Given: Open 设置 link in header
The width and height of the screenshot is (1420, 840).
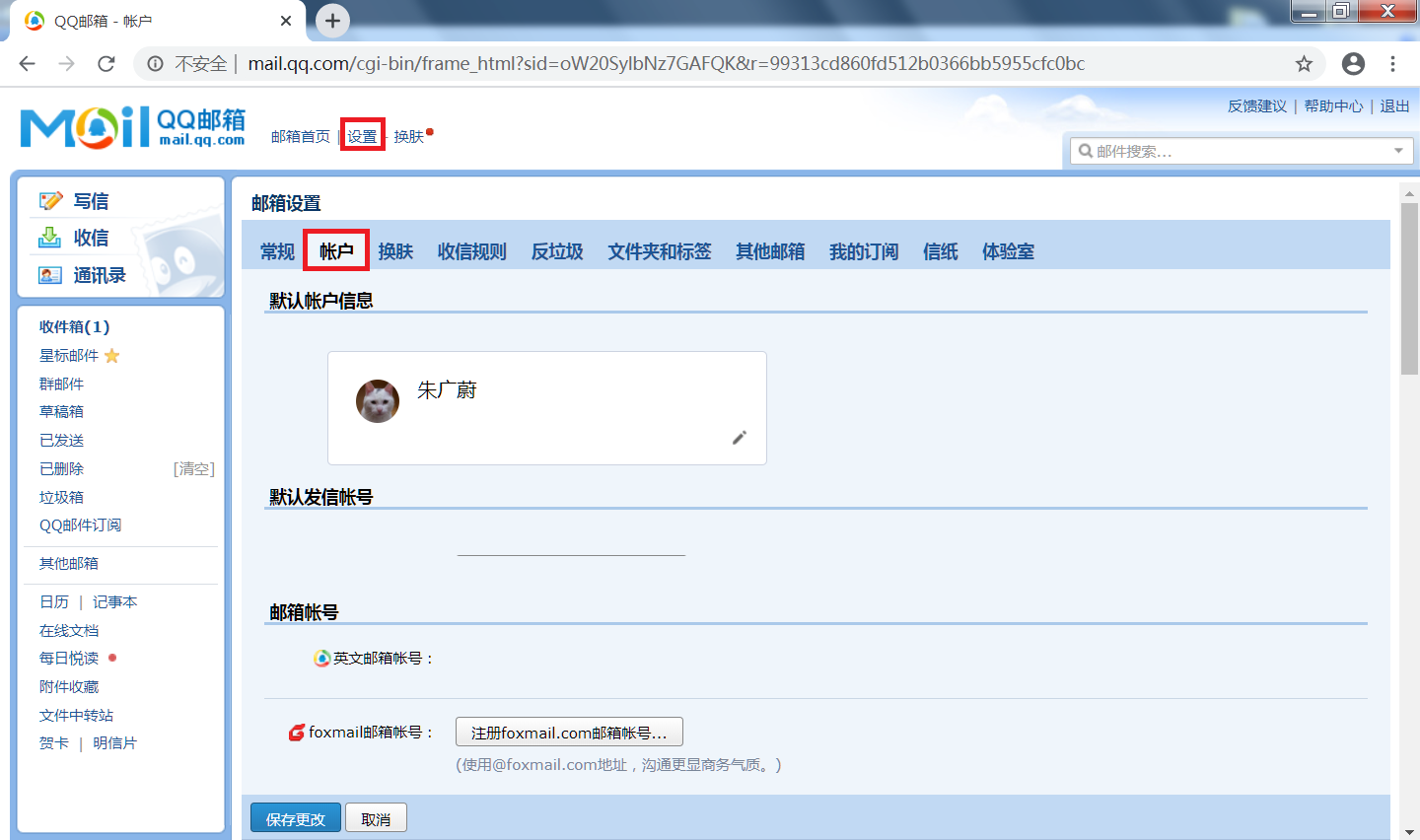Looking at the screenshot, I should coord(362,136).
